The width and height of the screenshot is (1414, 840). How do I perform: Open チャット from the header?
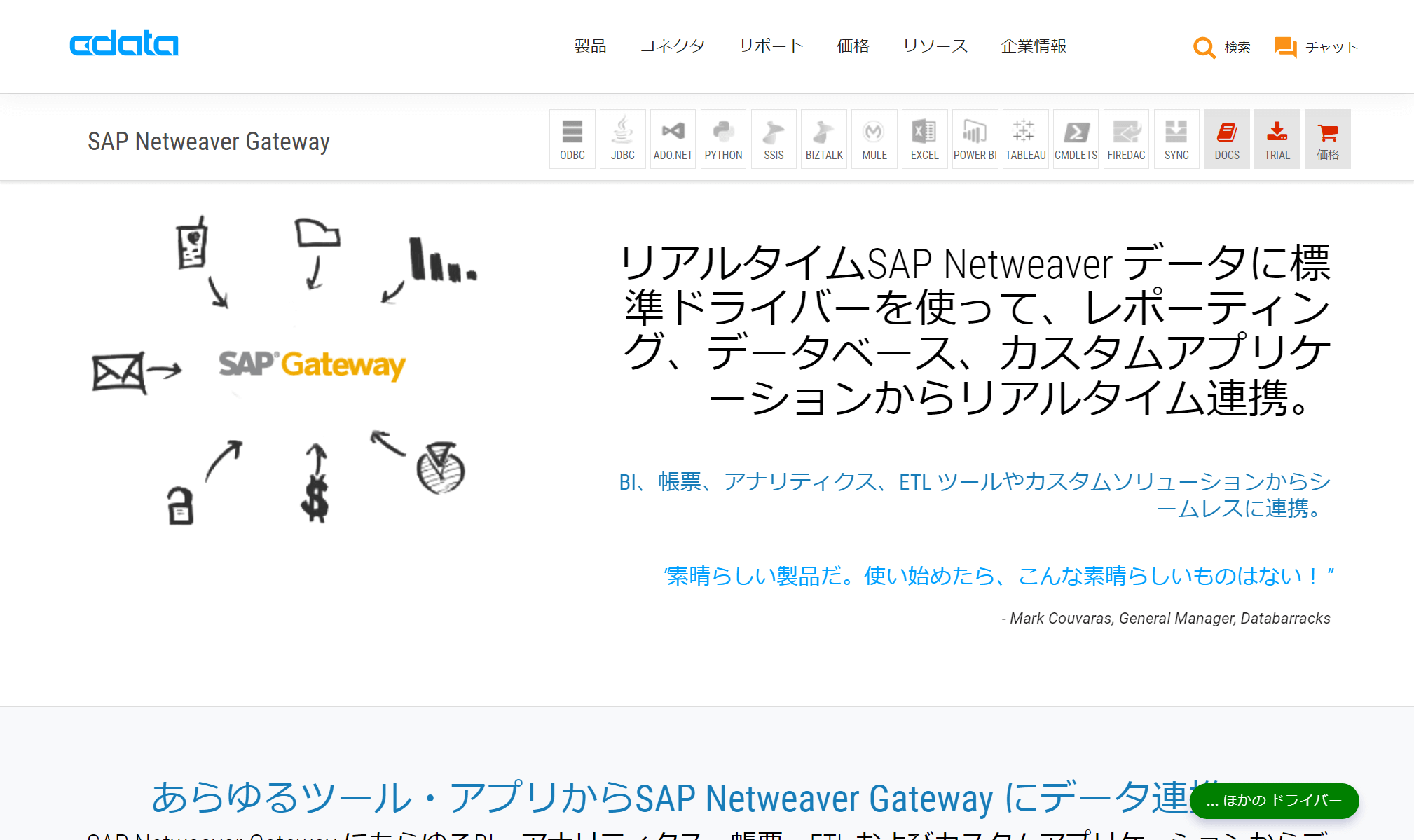[1316, 47]
